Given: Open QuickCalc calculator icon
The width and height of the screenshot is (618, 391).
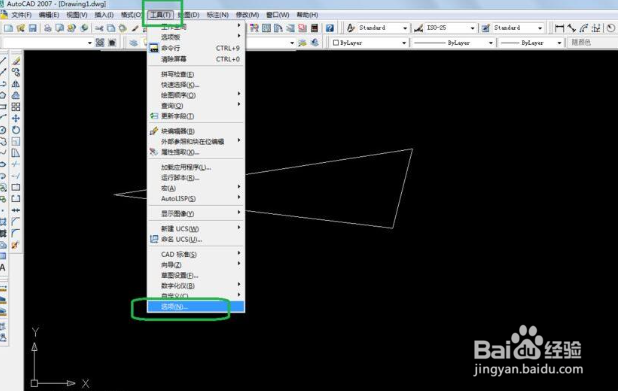Looking at the screenshot, I should coord(315,28).
